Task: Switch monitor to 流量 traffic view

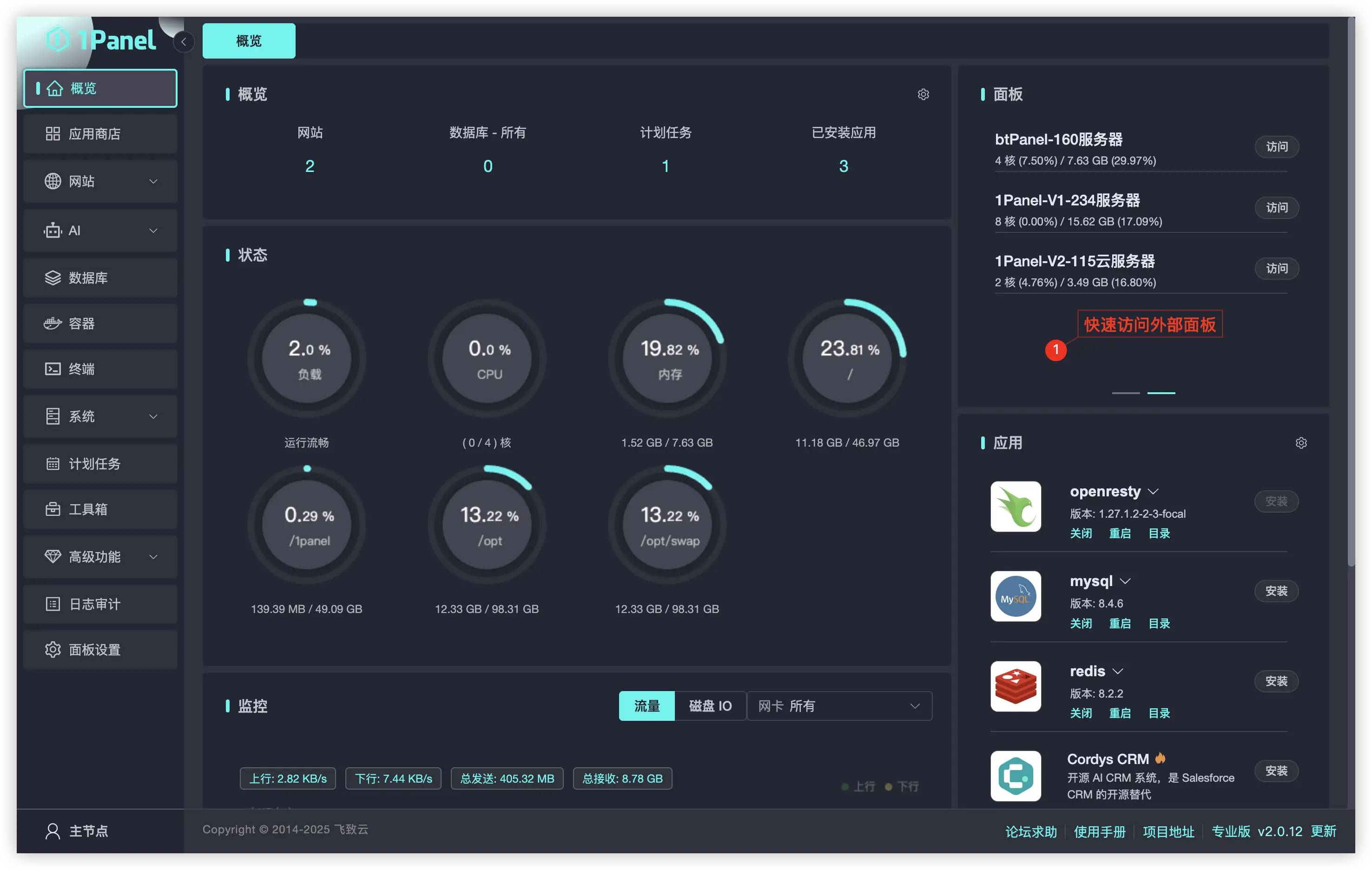Action: coord(646,706)
